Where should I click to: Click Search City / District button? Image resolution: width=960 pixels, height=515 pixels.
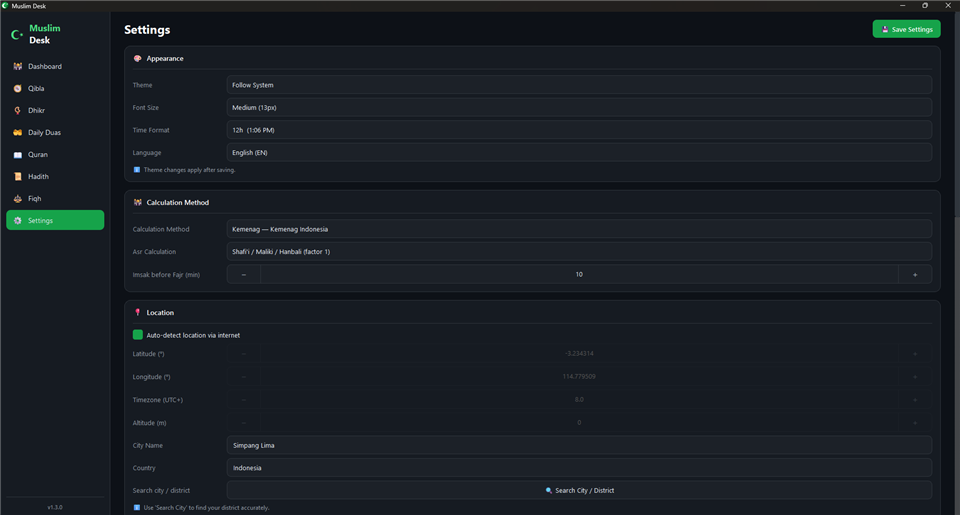[x=579, y=491]
